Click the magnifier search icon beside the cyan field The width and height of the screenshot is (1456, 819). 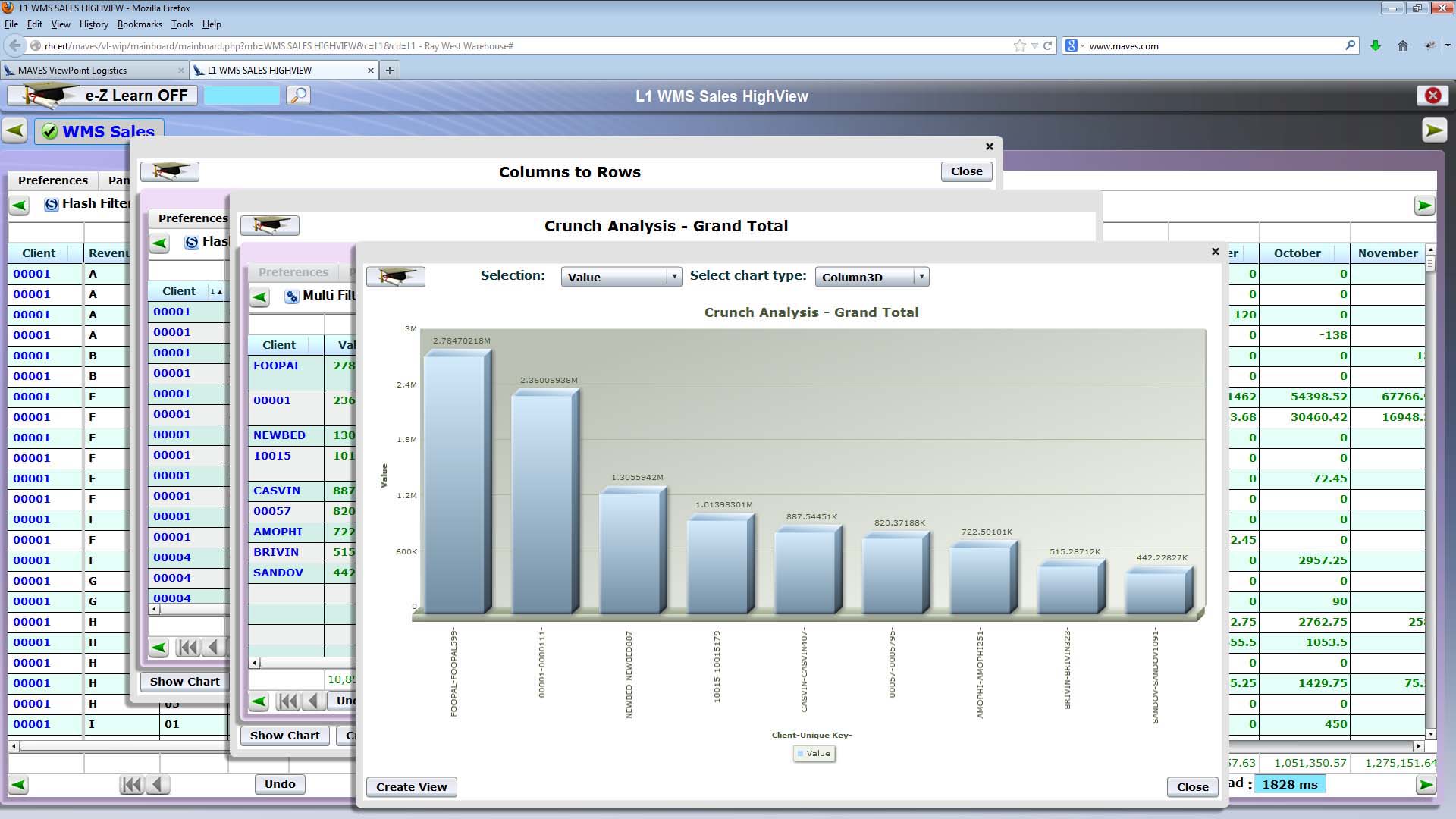pos(299,96)
